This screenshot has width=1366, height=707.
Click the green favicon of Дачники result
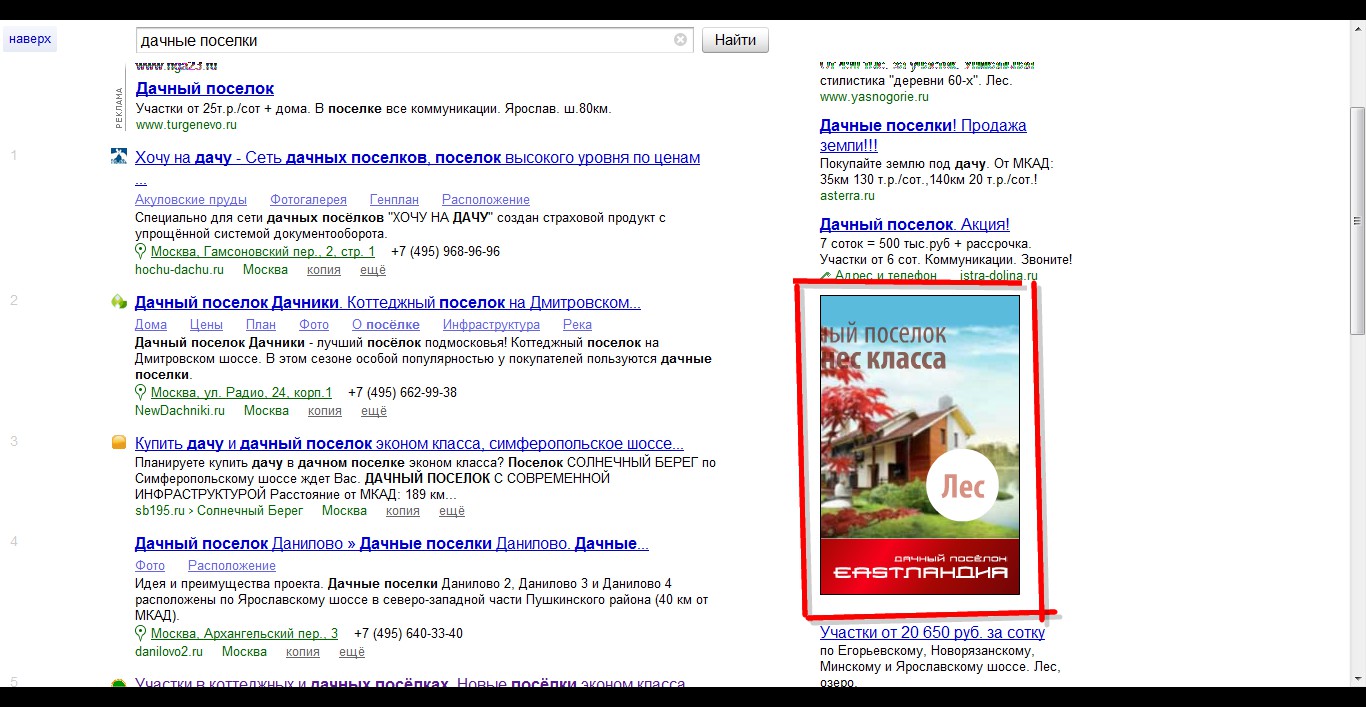[x=119, y=301]
